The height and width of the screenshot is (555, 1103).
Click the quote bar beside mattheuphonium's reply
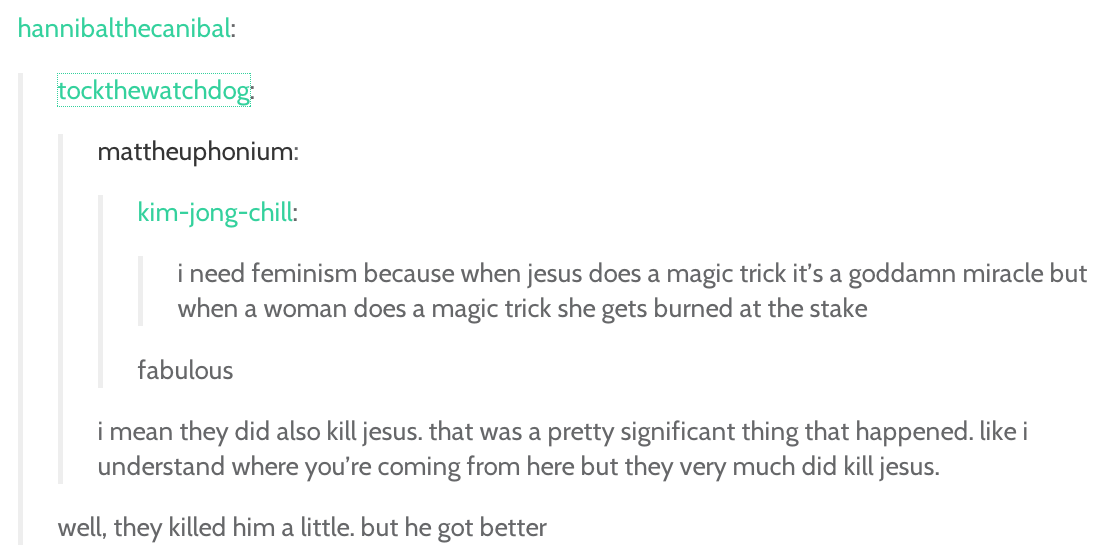(60, 309)
